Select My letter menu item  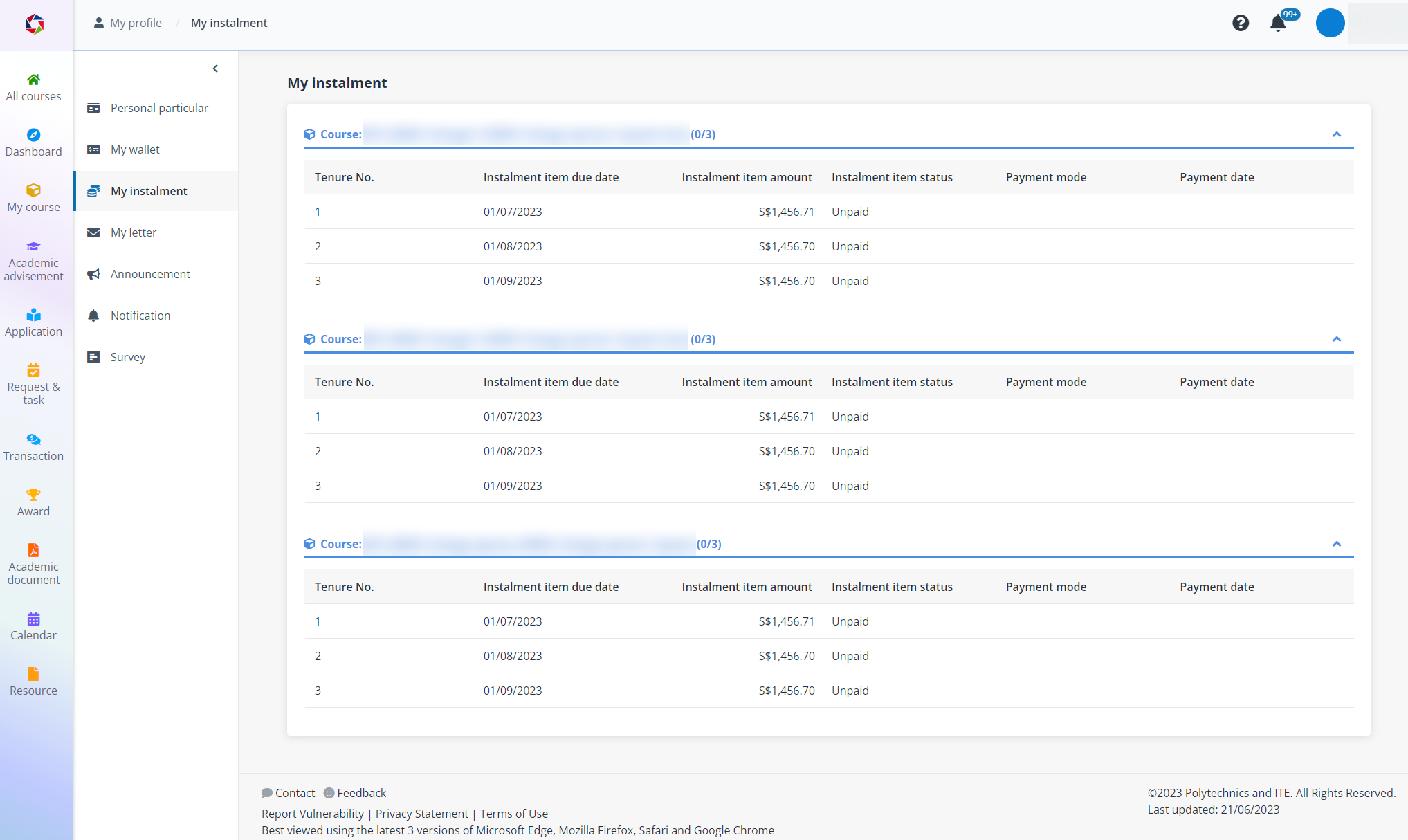[156, 232]
